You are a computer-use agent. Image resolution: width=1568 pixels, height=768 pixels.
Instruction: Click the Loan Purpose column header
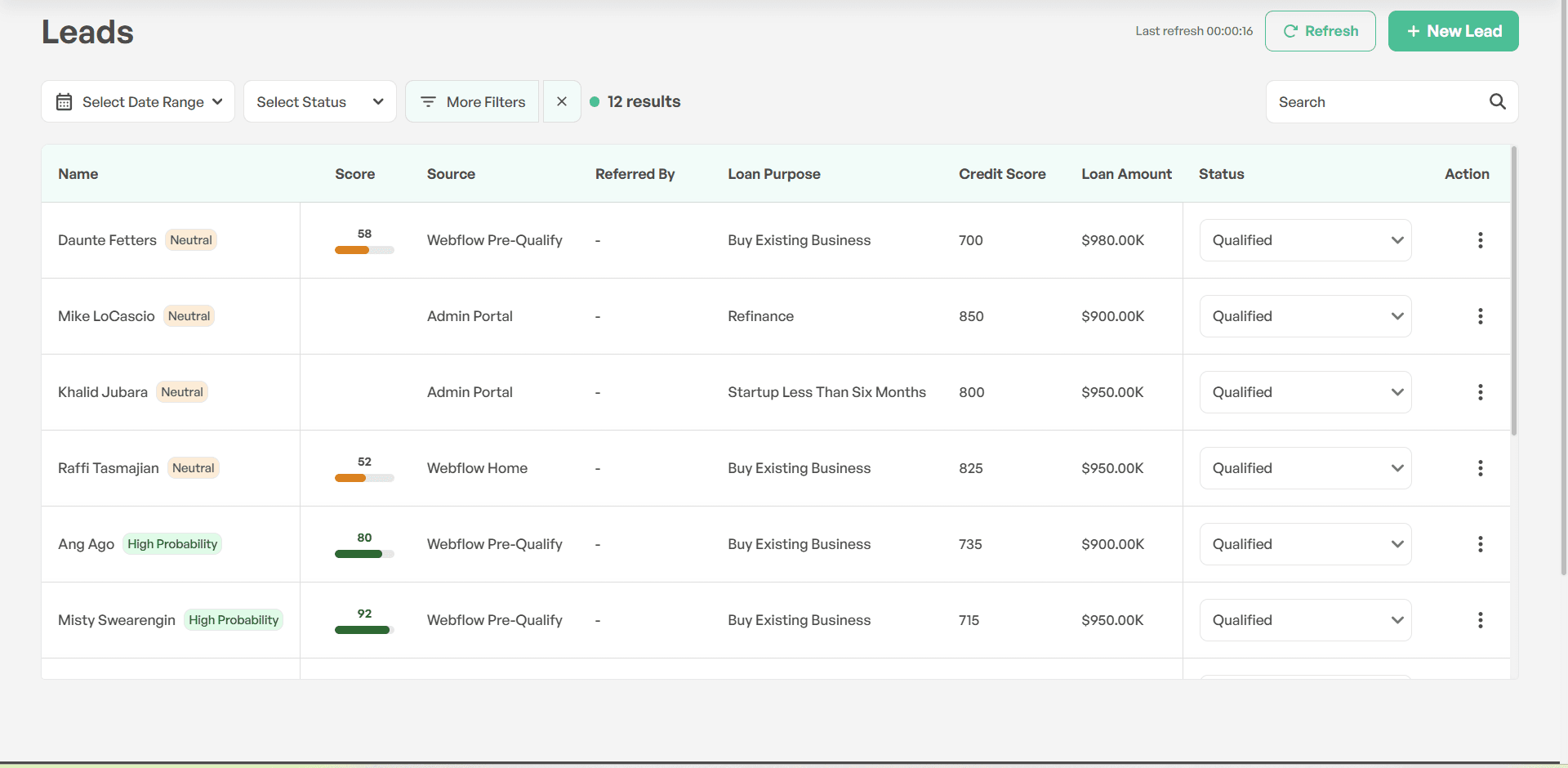(774, 174)
